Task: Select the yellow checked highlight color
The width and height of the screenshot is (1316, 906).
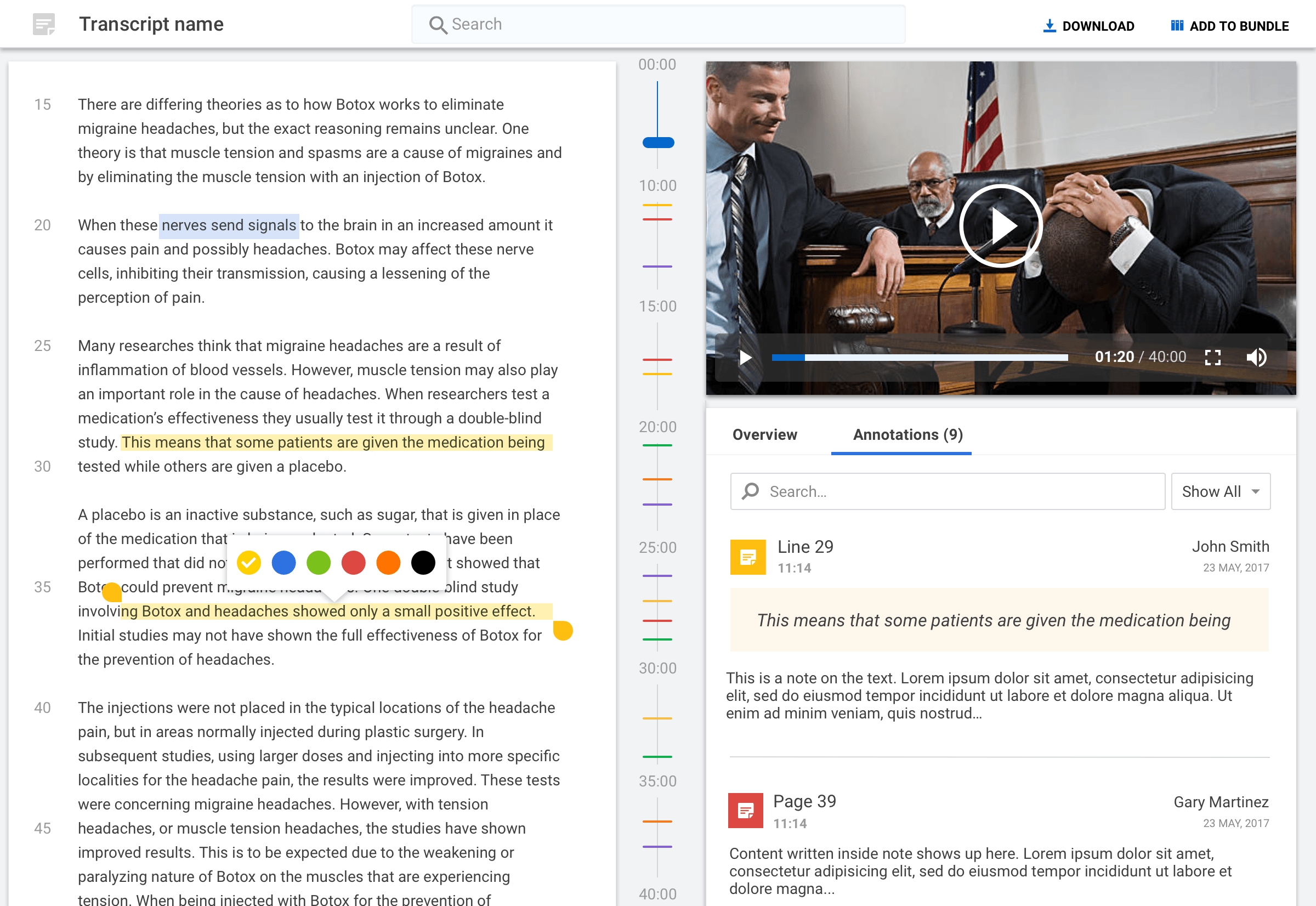Action: click(x=248, y=563)
